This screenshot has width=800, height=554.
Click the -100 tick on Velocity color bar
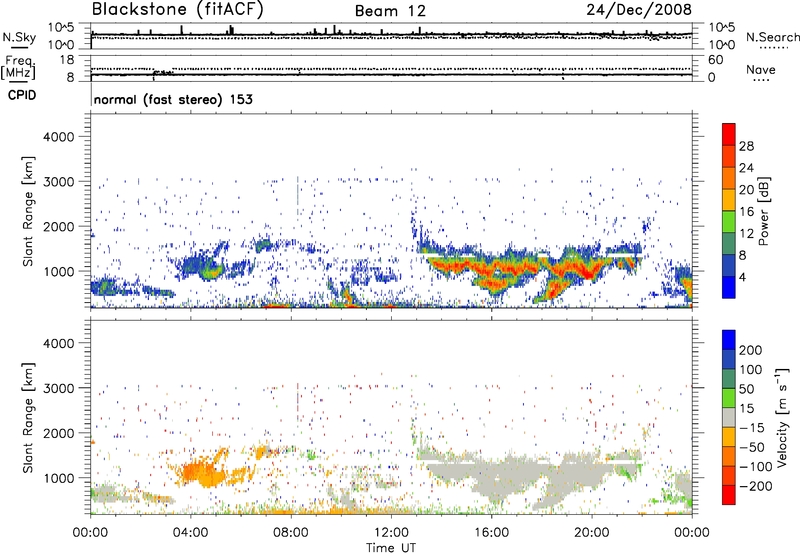tap(755, 466)
